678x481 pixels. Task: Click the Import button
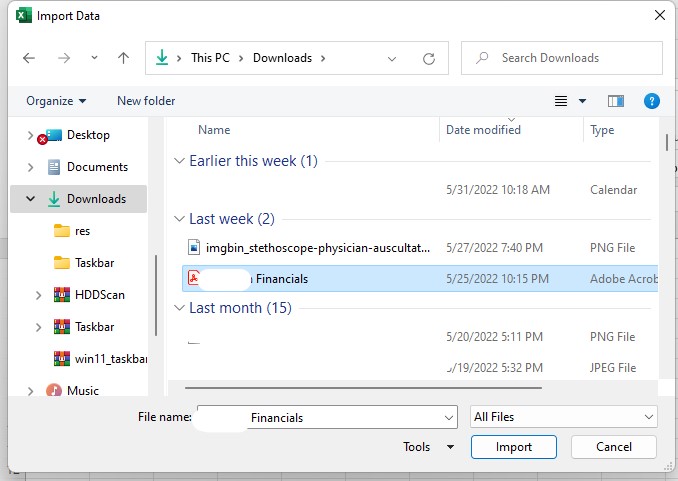pyautogui.click(x=514, y=447)
